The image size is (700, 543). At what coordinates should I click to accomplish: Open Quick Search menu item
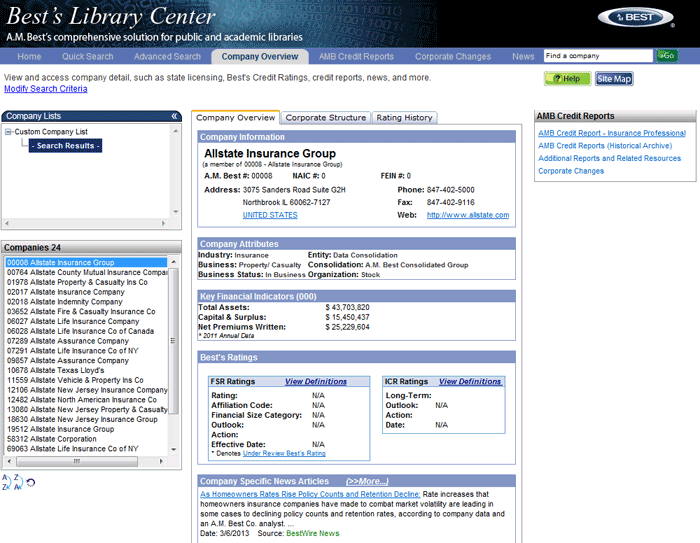coord(88,56)
